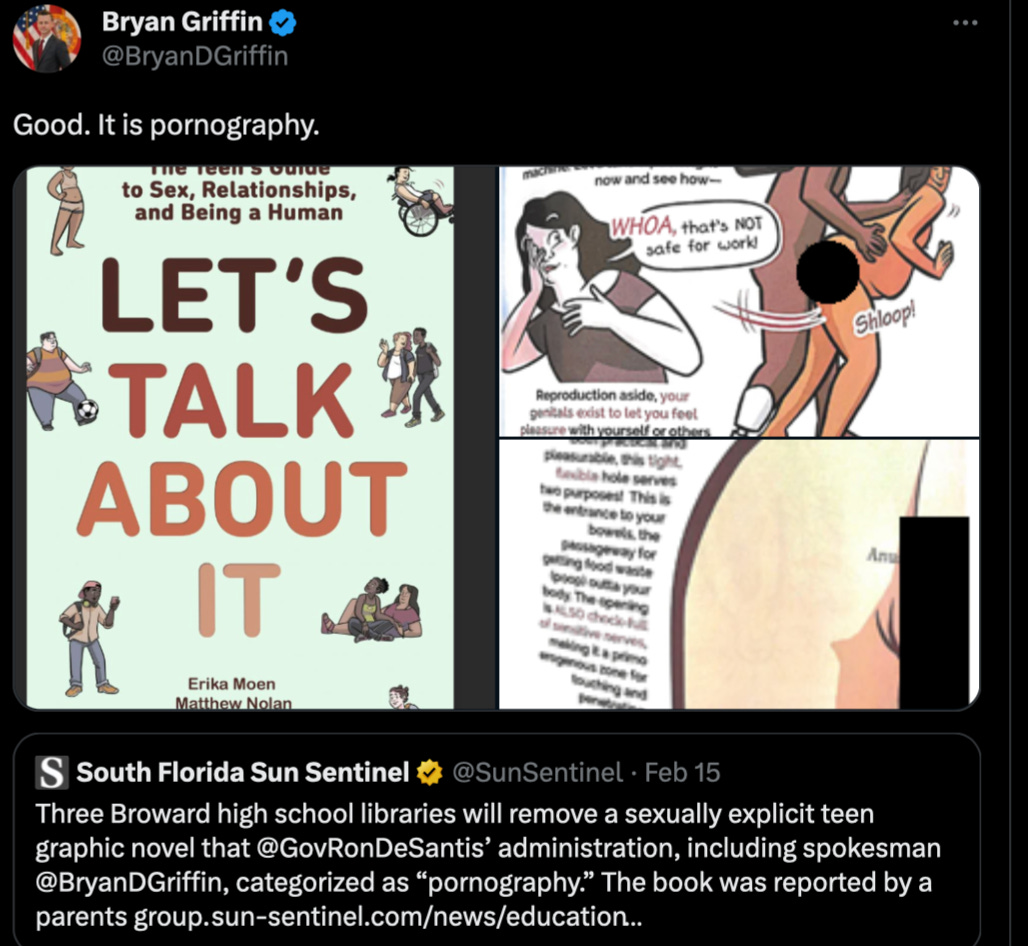The image size is (1028, 946).
Task: Click the Erika Moen author name on cover
Action: coord(231,684)
